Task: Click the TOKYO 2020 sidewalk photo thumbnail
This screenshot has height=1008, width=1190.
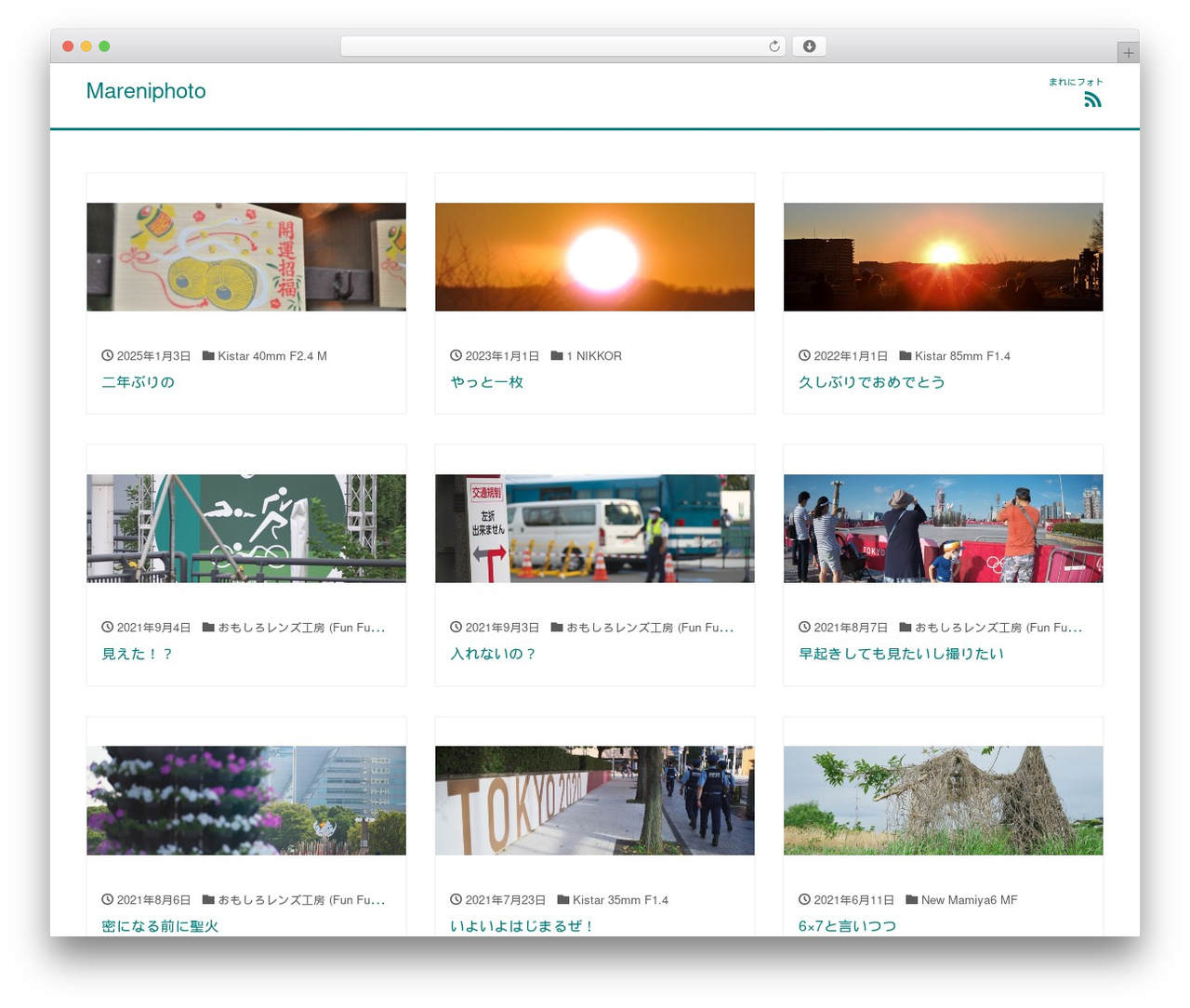Action: pos(595,801)
